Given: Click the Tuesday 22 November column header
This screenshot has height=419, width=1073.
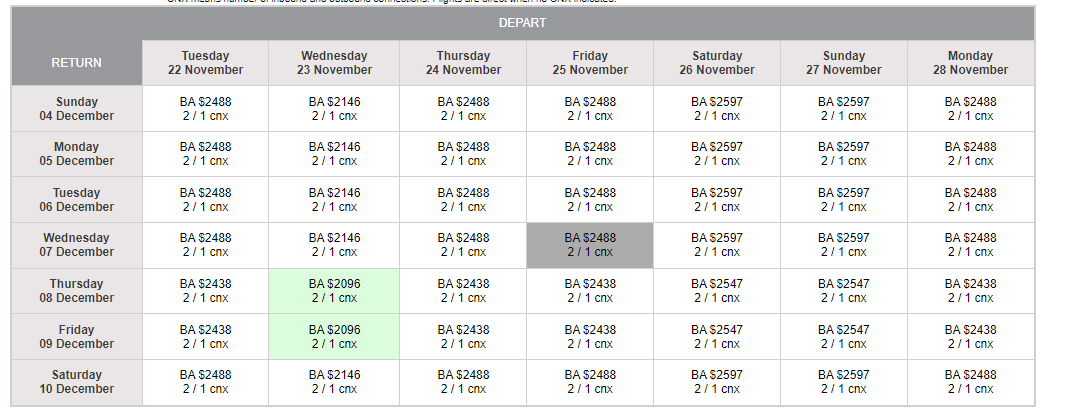Looking at the screenshot, I should [x=206, y=63].
